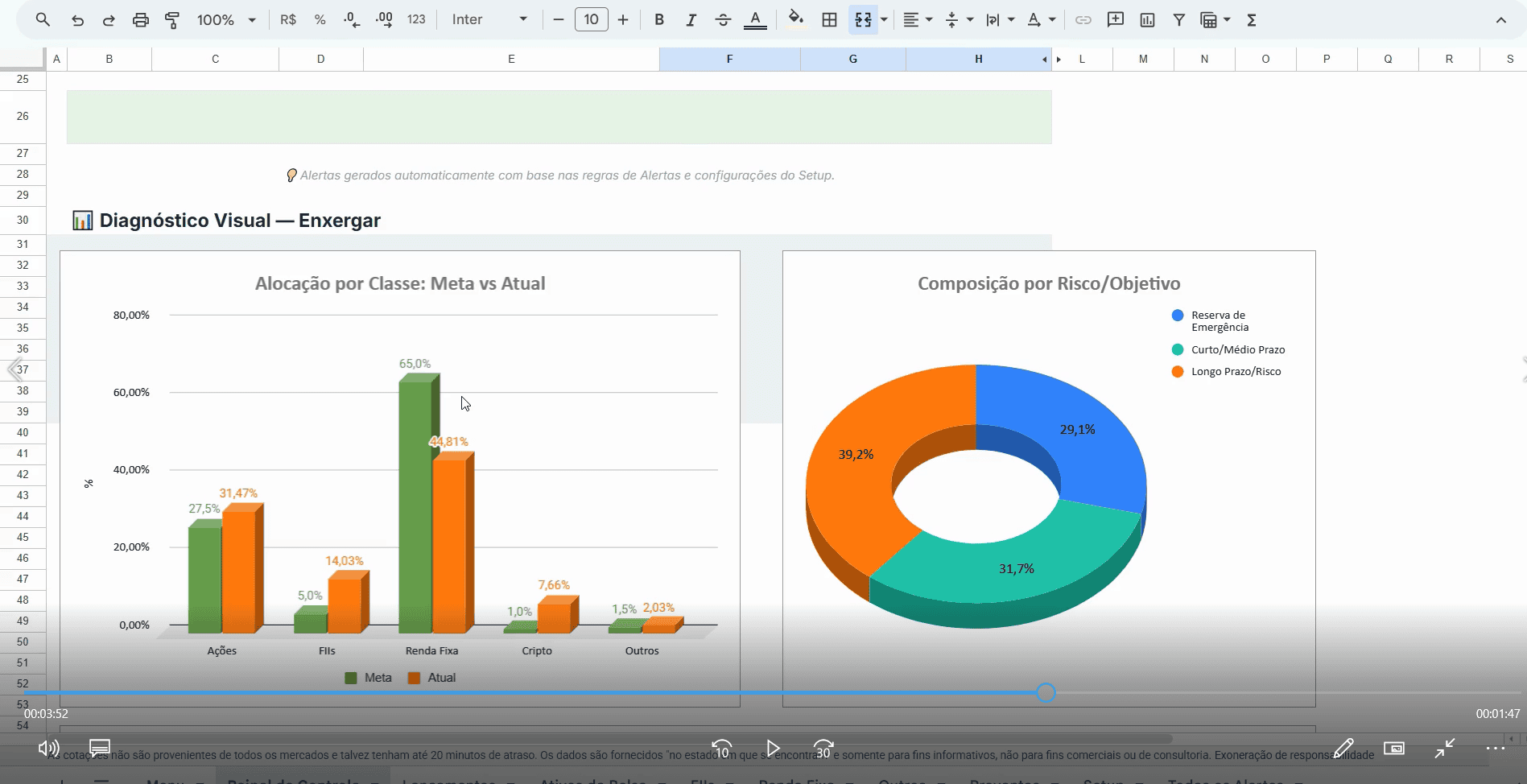The height and width of the screenshot is (784, 1527).
Task: Hide the toolbar menus with the chevron
Action: [x=1501, y=20]
